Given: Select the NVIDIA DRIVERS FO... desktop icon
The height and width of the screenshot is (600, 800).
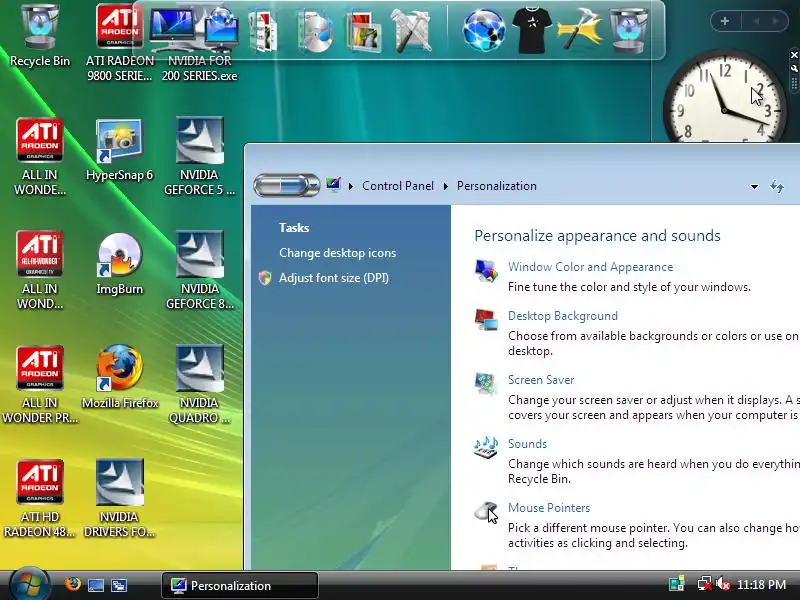Looking at the screenshot, I should click(119, 498).
